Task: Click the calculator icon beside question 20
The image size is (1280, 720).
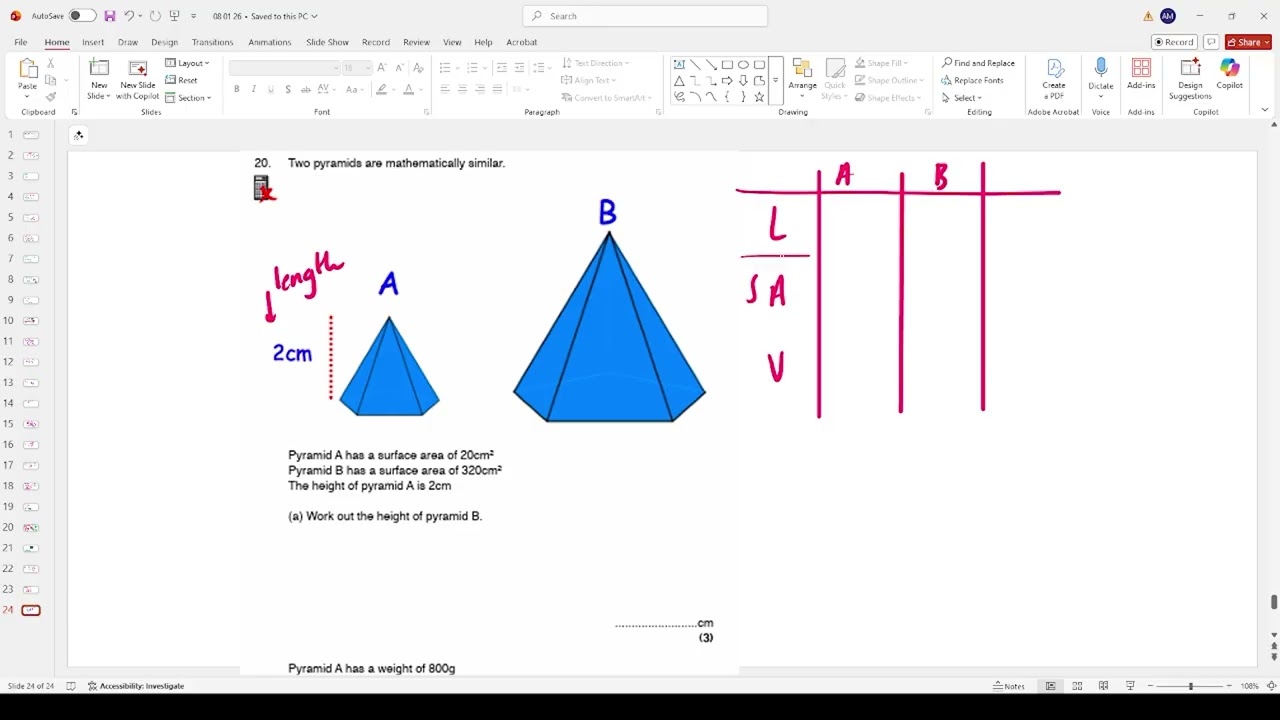Action: 262,188
